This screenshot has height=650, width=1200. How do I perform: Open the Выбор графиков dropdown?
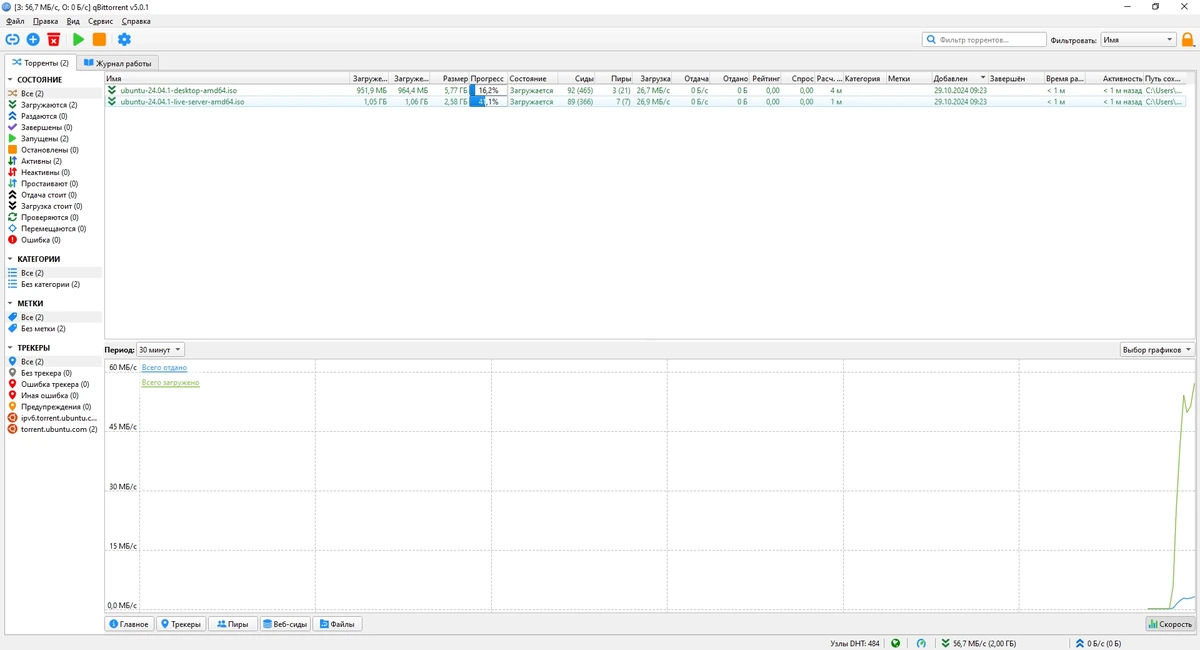click(1157, 350)
